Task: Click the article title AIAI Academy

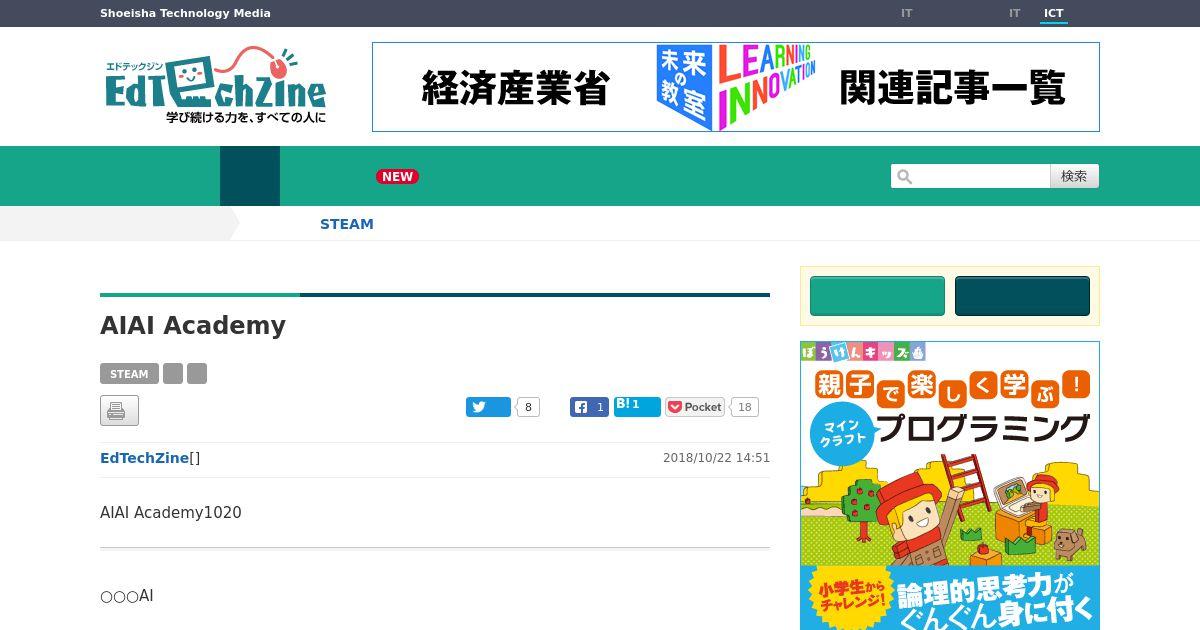Action: (x=193, y=326)
